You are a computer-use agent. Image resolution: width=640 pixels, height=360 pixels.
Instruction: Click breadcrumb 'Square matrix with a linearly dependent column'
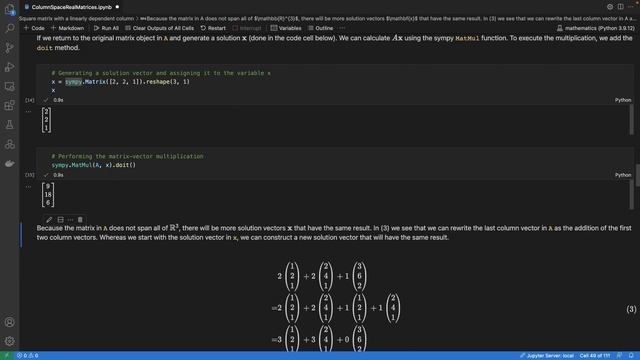(x=76, y=18)
